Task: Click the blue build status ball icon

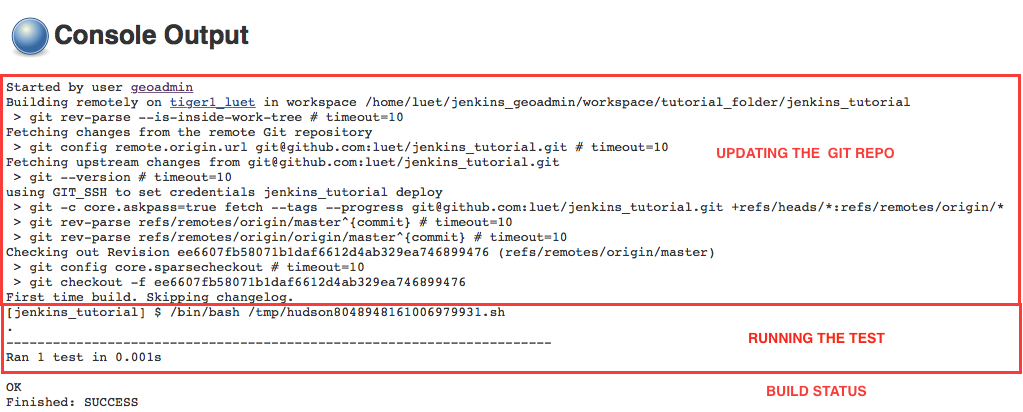Action: click(x=30, y=35)
